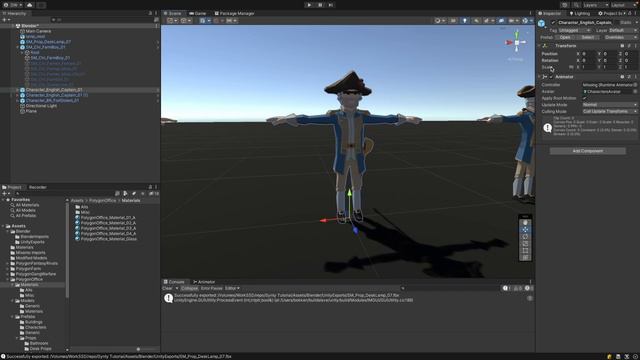This screenshot has width=640, height=360.
Task: Select the Project tab
Action: point(12,187)
